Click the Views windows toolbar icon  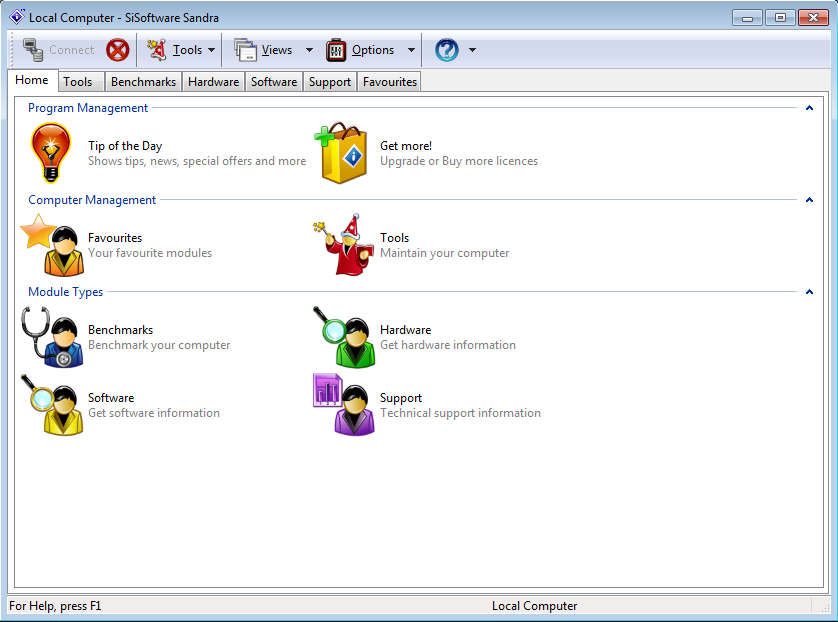click(245, 50)
